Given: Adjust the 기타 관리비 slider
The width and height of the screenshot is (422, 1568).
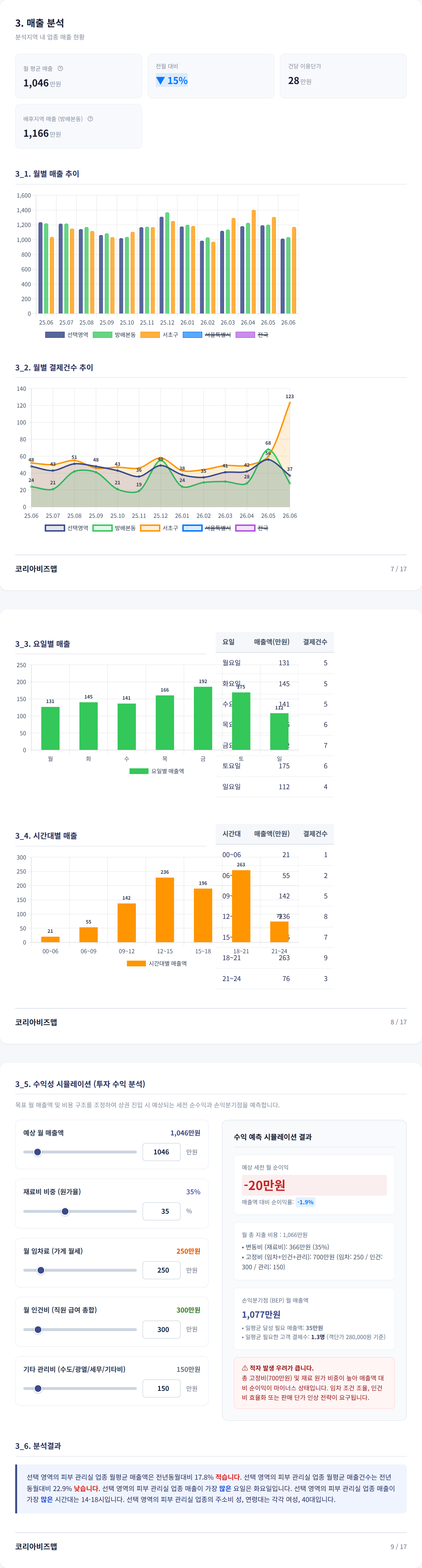Looking at the screenshot, I should (x=80, y=1389).
